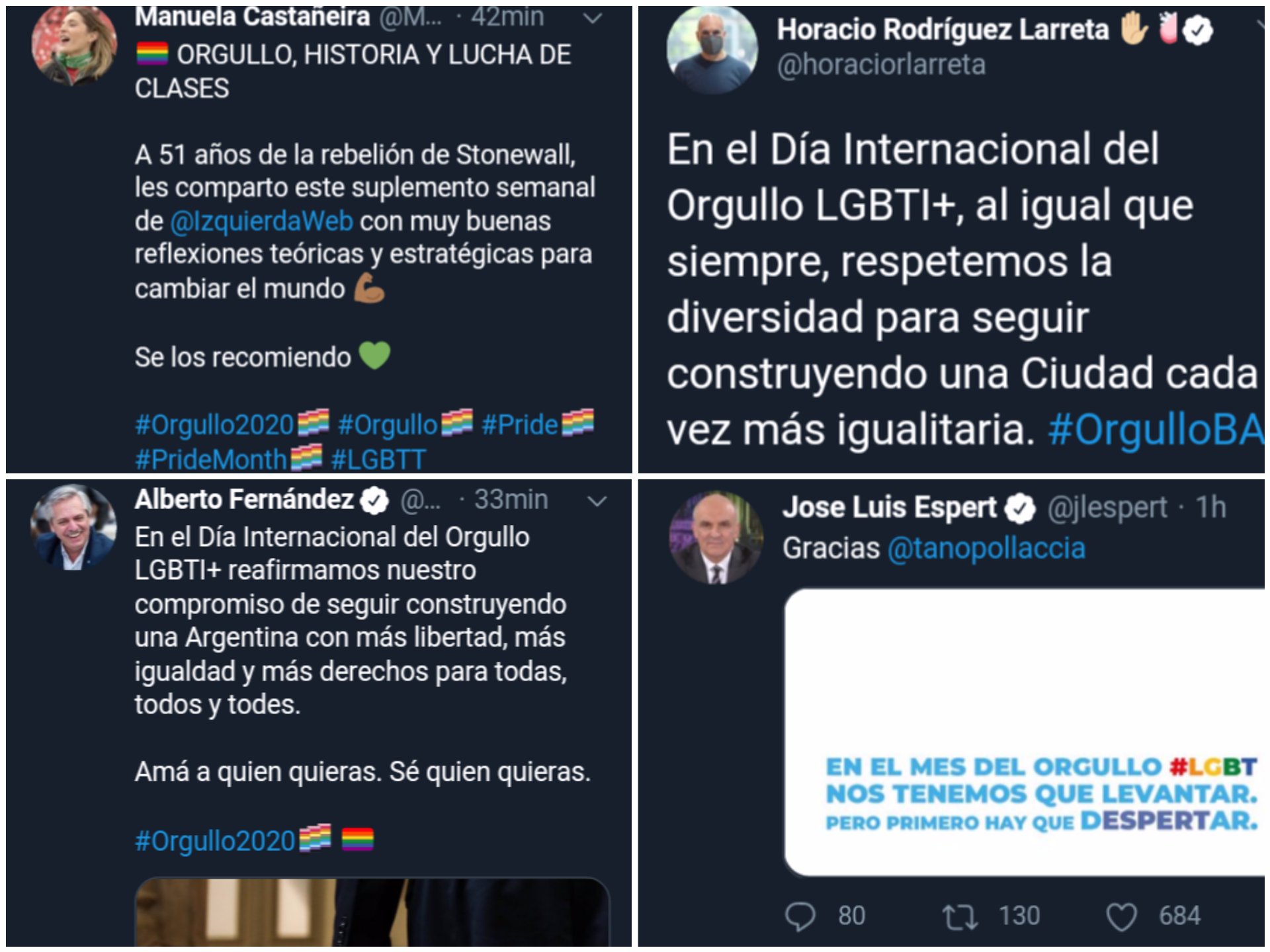Click the #LGBTT hashtag
The width and height of the screenshot is (1270, 952).
click(378, 459)
